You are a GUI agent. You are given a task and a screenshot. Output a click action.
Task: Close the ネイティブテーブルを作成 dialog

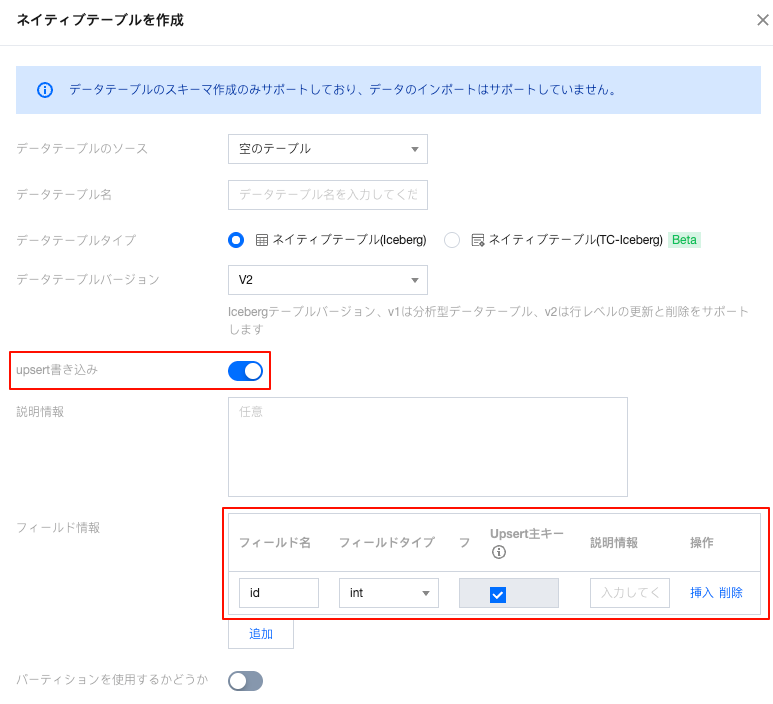762,20
